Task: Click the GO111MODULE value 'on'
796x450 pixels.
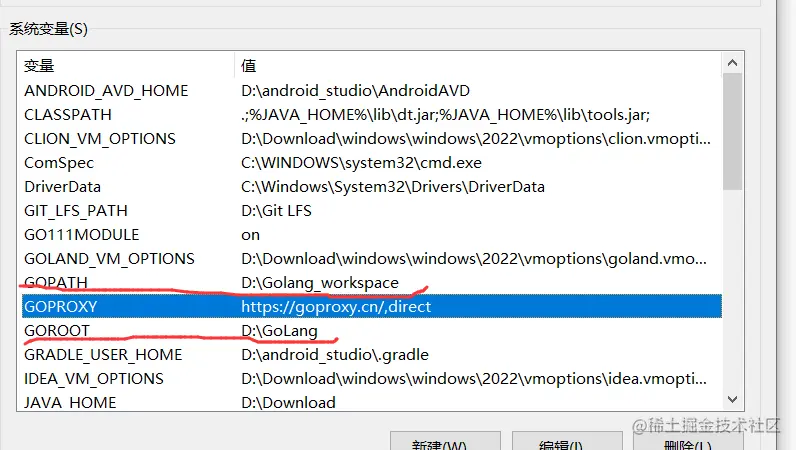Action: click(250, 235)
